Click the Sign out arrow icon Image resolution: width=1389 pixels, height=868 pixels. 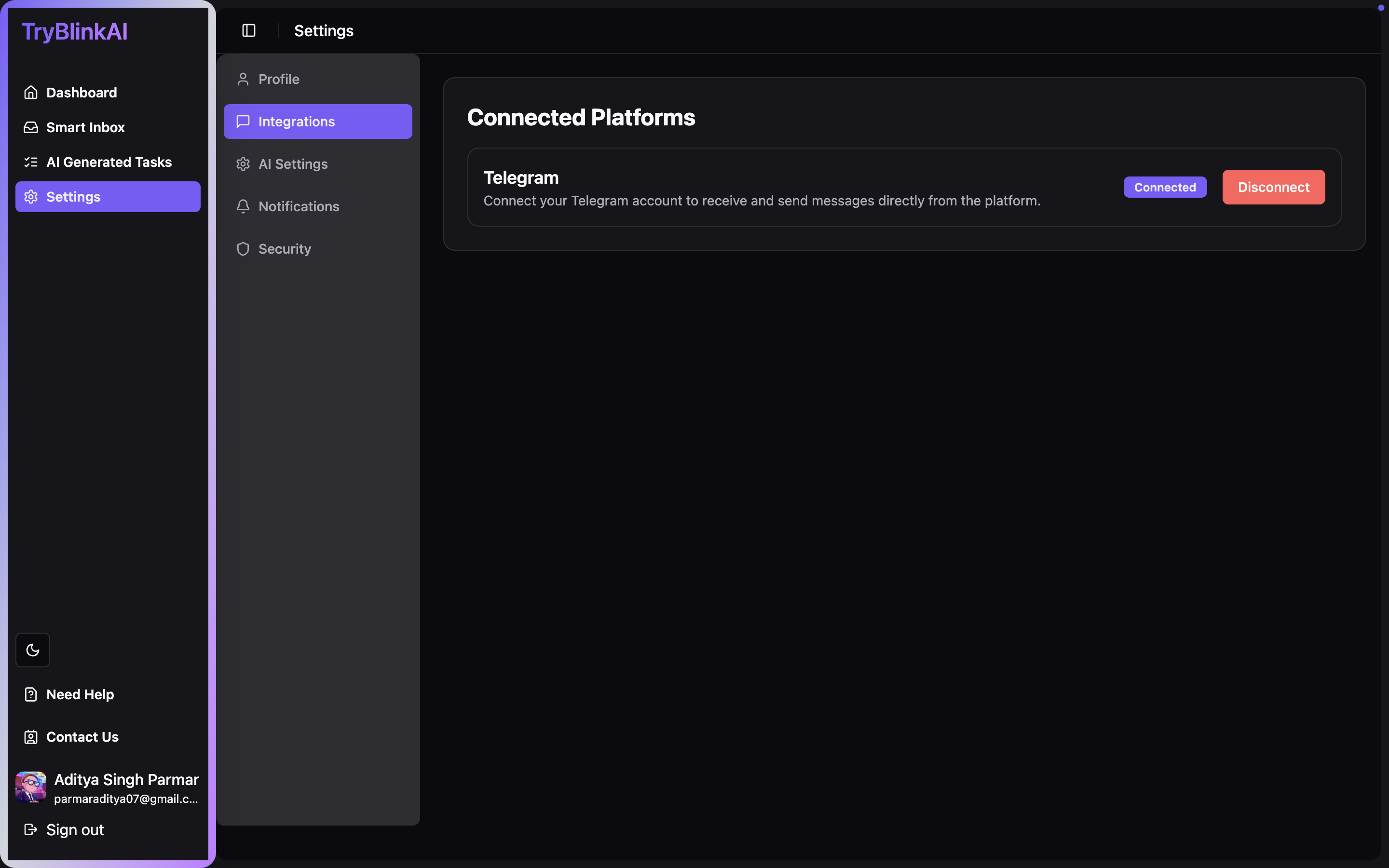pyautogui.click(x=31, y=829)
